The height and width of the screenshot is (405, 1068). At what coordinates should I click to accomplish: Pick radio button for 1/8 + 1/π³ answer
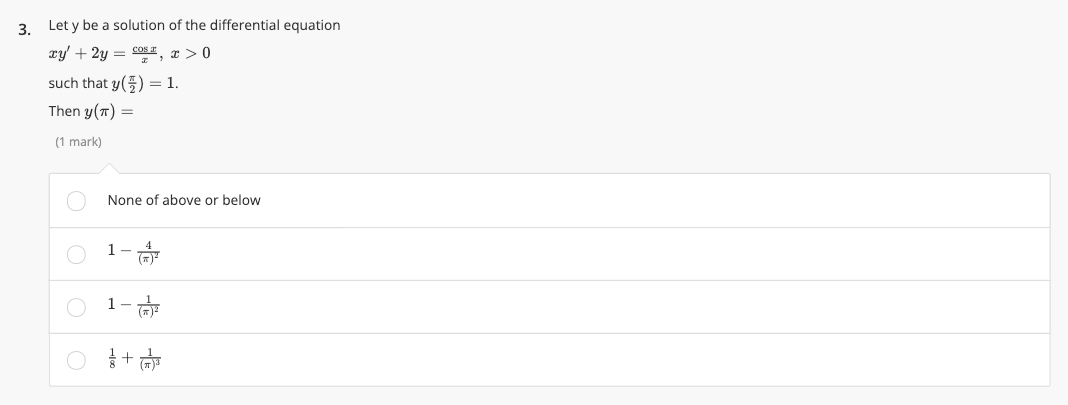coord(78,360)
